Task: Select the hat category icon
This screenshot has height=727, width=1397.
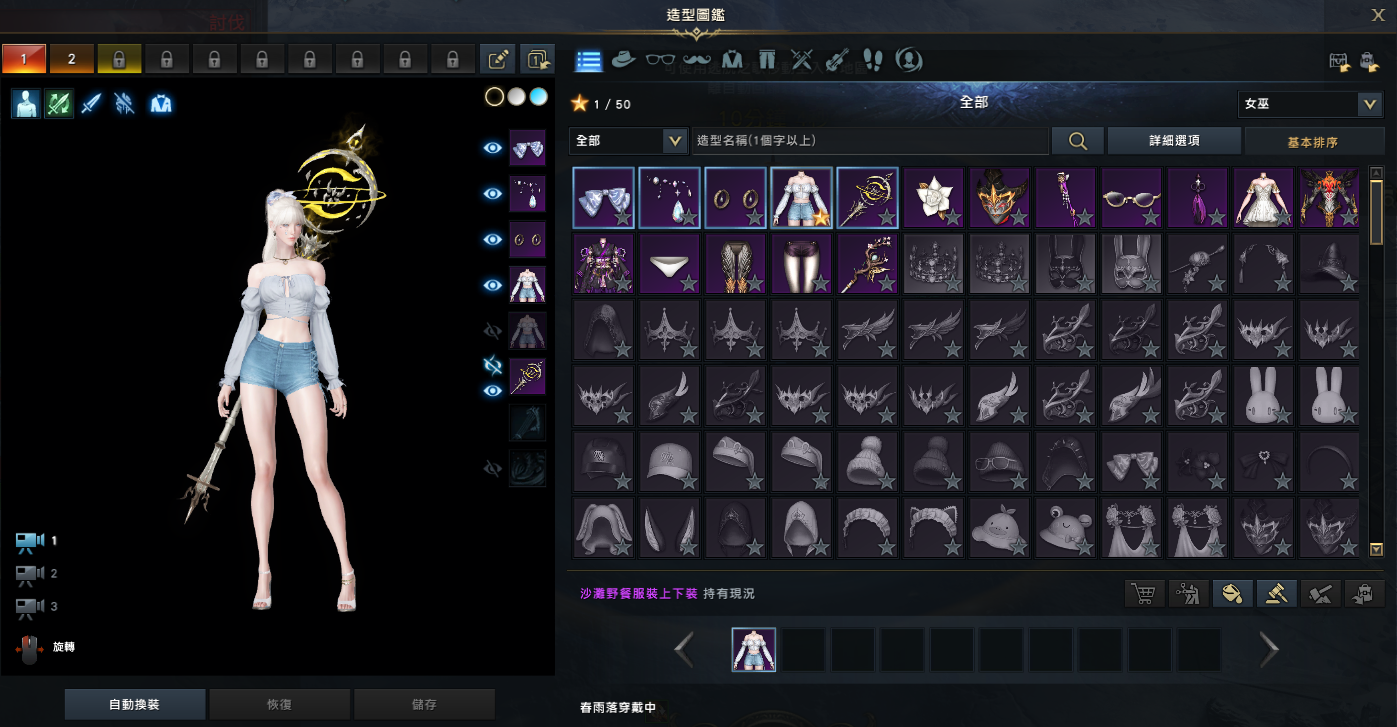Action: [x=624, y=60]
